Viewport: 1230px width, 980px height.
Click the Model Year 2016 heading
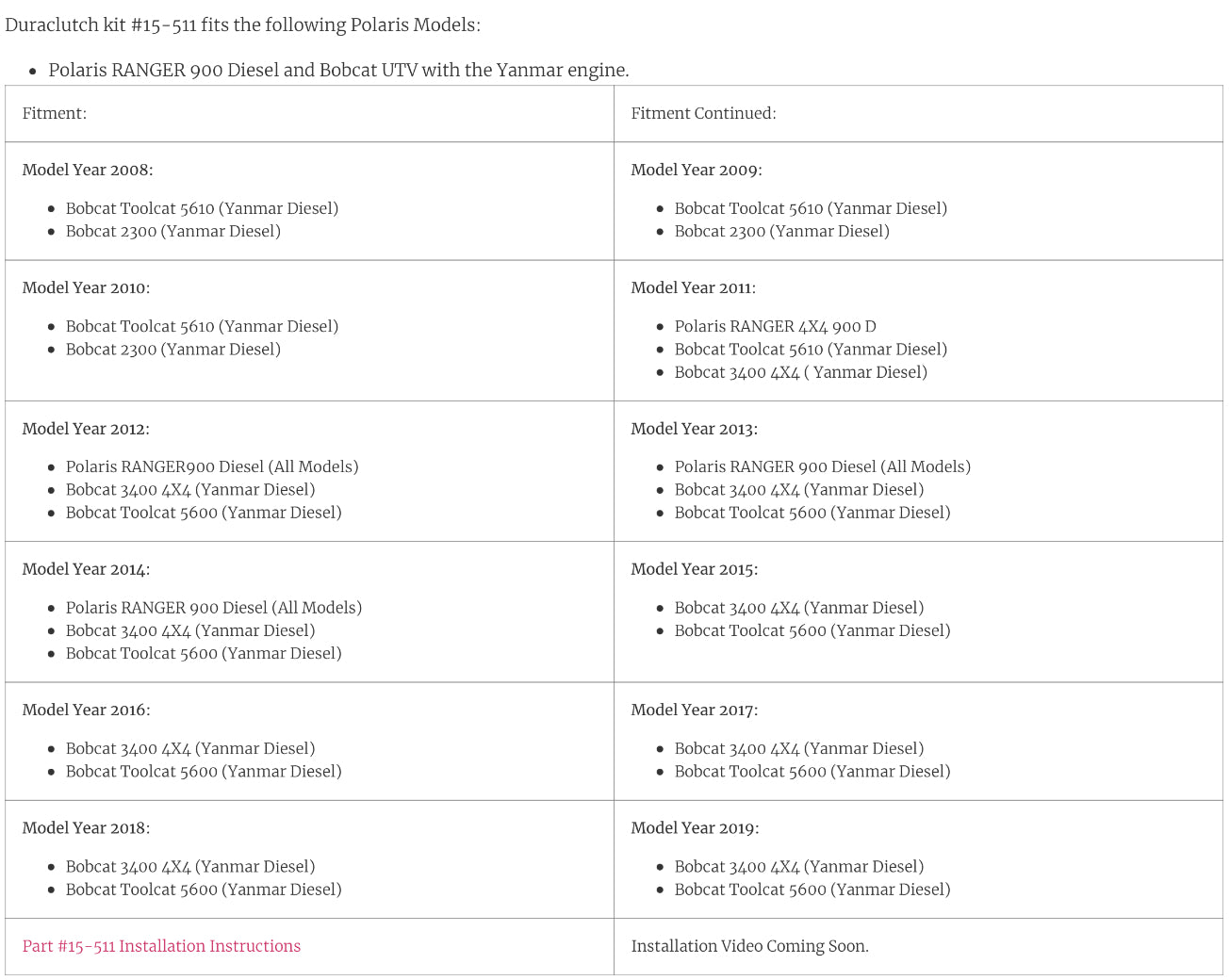(x=86, y=710)
